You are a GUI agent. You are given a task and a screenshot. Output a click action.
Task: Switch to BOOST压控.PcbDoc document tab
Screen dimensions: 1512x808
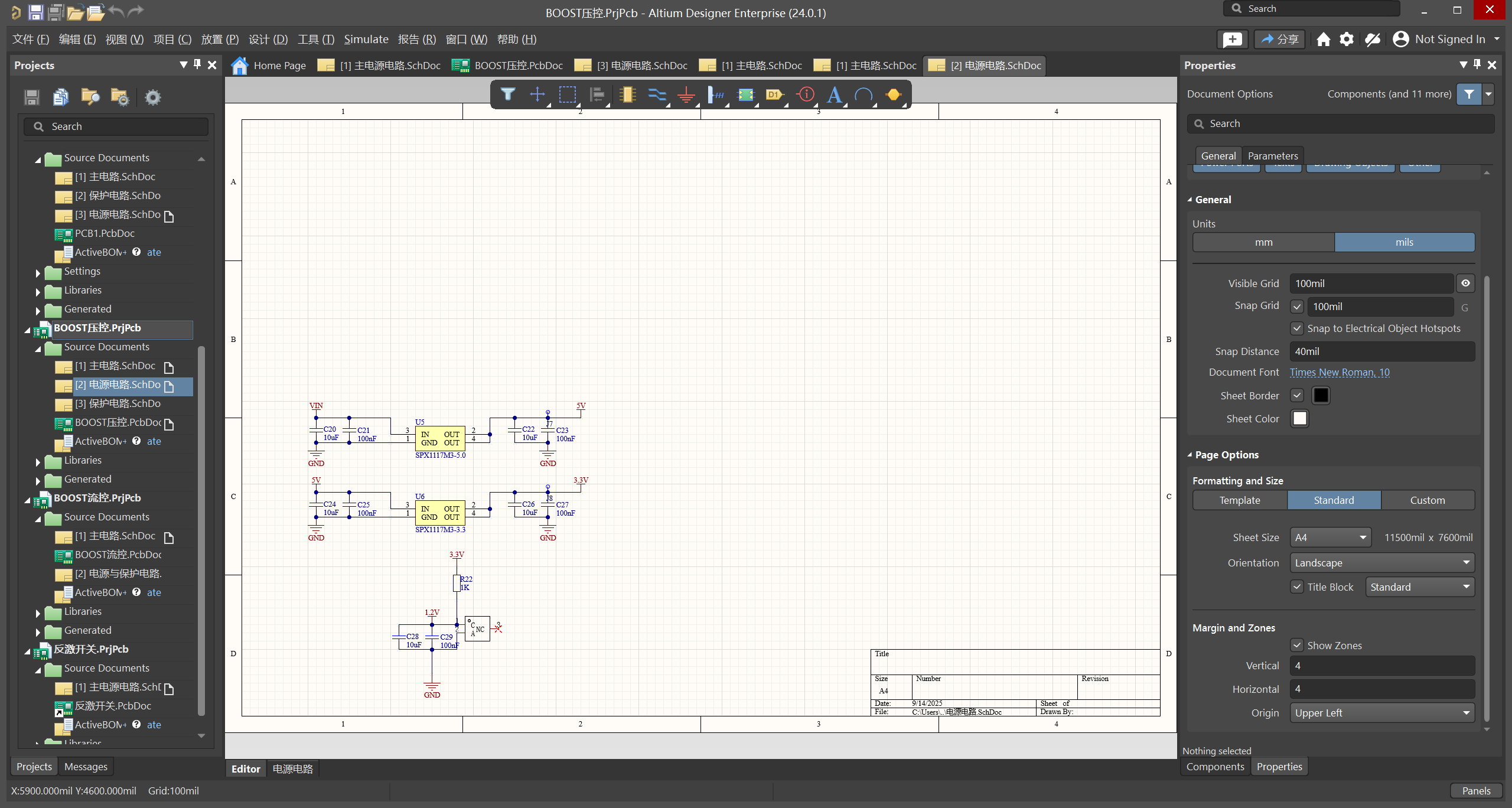(x=507, y=66)
